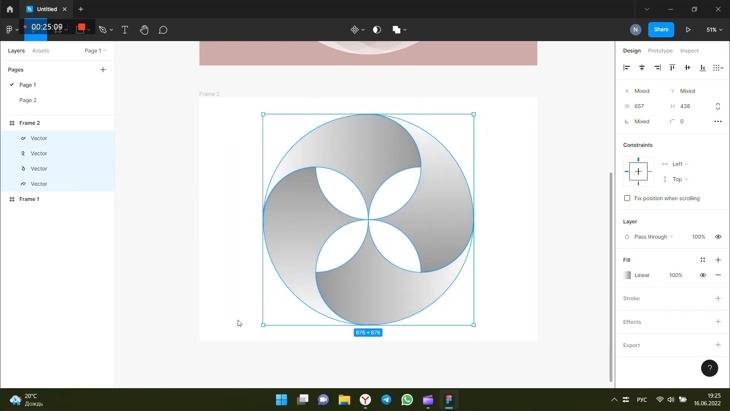Add a new stroke with plus icon
Screen dimensions: 730x411
click(718, 298)
